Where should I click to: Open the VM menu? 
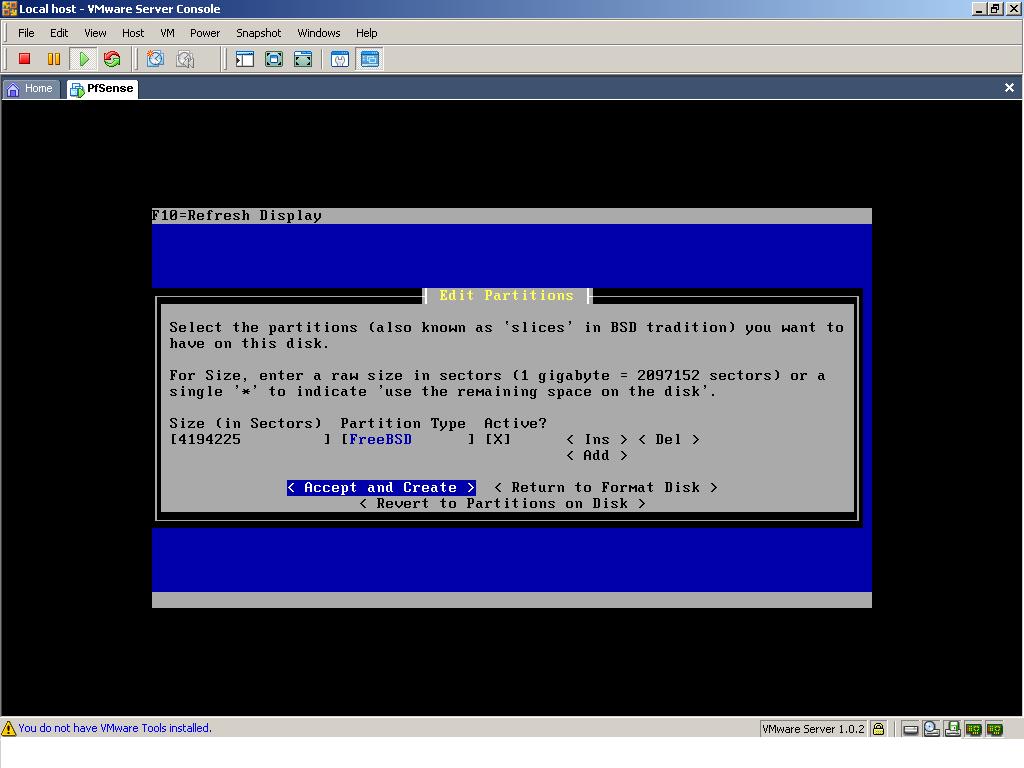167,33
